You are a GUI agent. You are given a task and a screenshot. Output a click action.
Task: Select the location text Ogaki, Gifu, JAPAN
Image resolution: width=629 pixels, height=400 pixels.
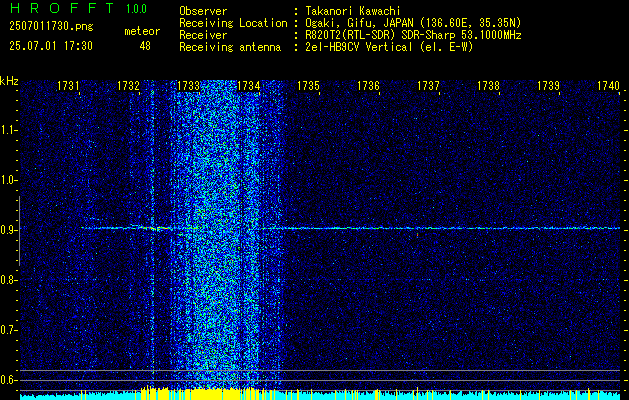click(x=359, y=23)
